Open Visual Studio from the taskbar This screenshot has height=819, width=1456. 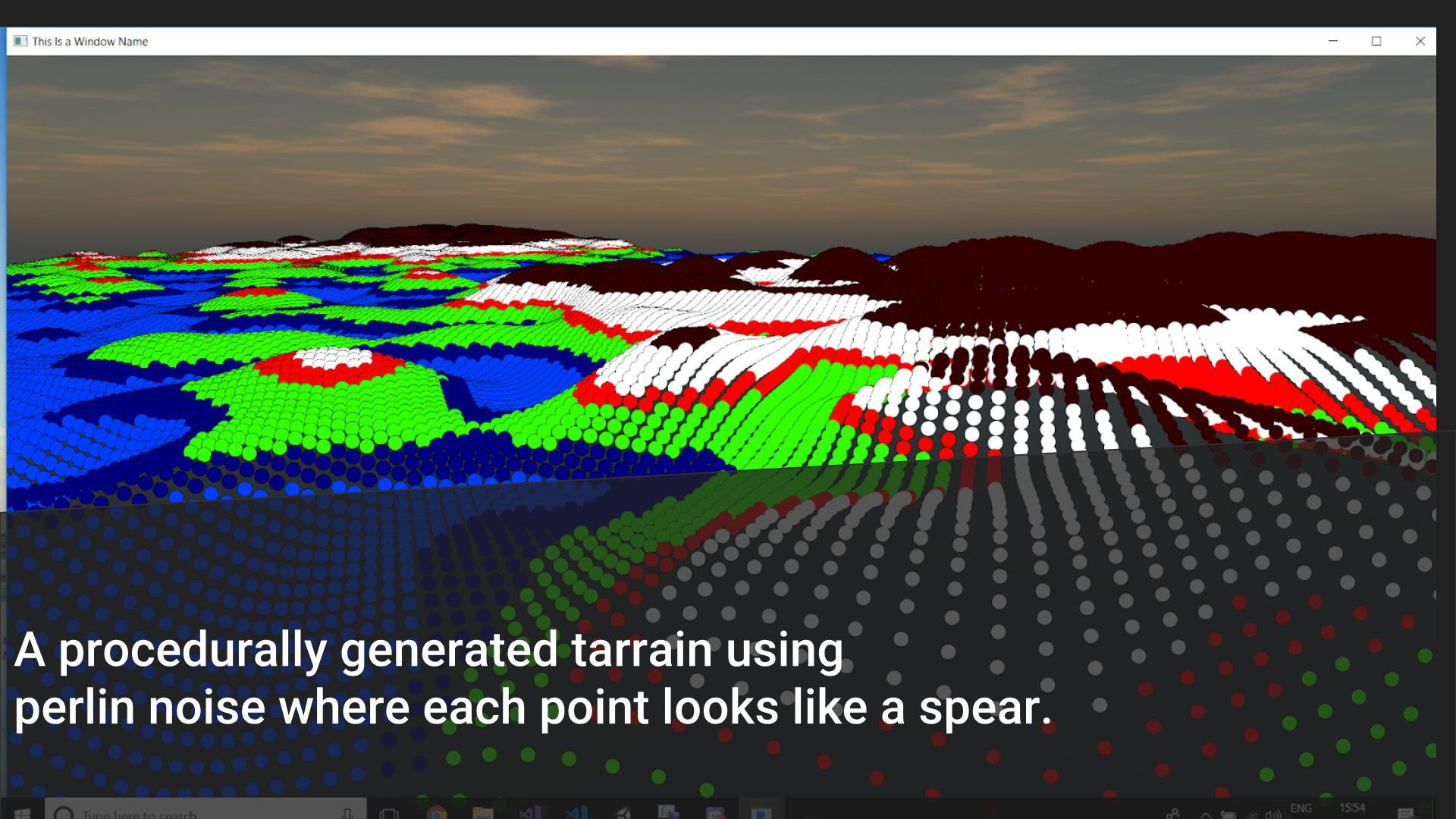point(529,813)
